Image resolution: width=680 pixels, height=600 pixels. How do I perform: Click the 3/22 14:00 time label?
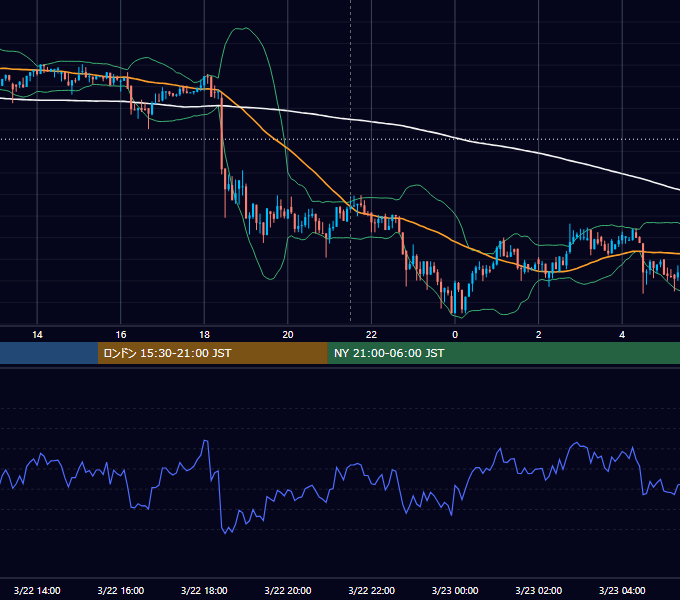pyautogui.click(x=37, y=590)
